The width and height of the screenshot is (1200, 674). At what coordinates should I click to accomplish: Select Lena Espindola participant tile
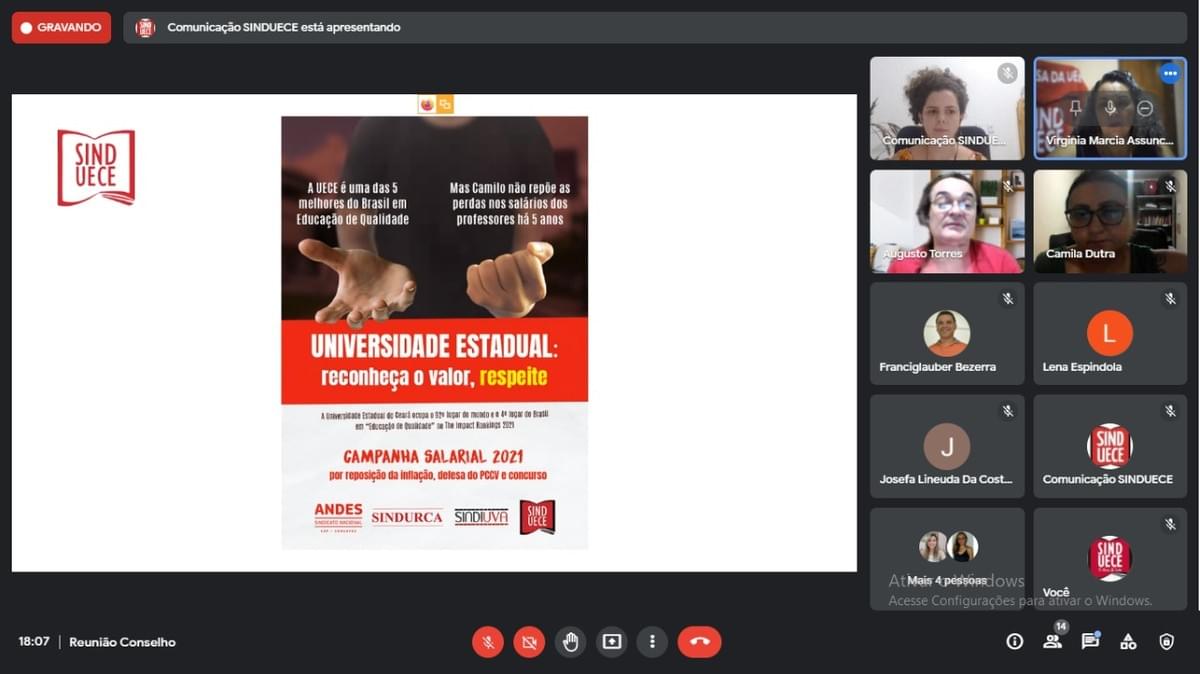[1110, 334]
